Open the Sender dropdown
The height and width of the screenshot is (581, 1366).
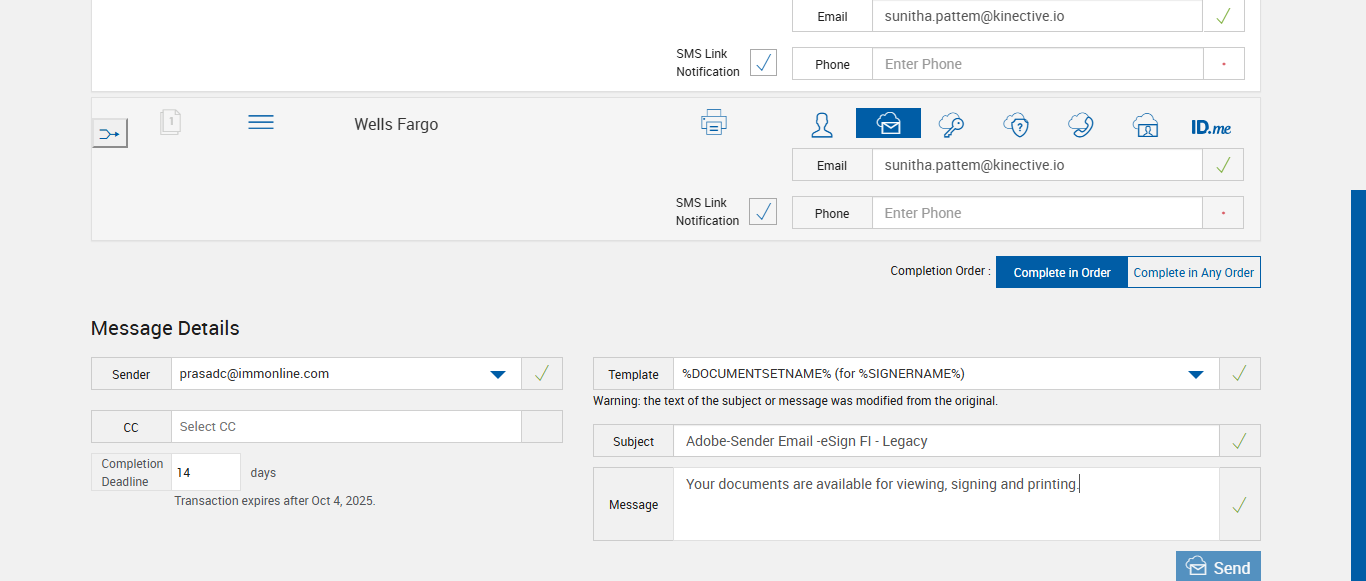click(x=498, y=374)
